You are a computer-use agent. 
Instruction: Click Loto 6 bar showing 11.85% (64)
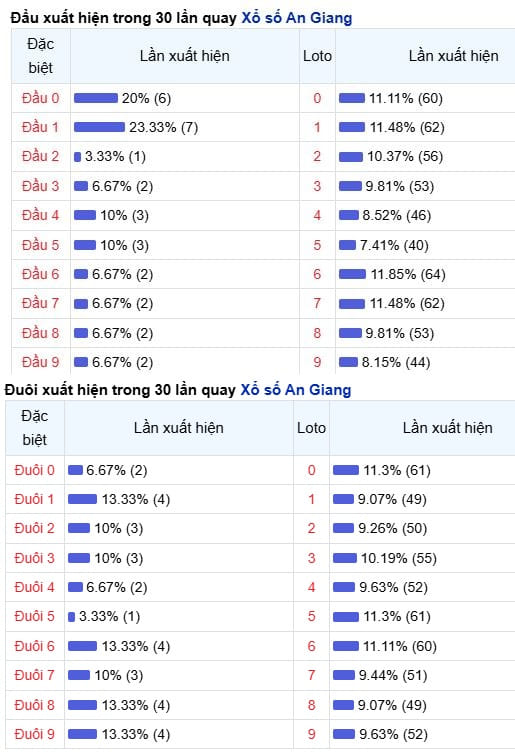[352, 274]
